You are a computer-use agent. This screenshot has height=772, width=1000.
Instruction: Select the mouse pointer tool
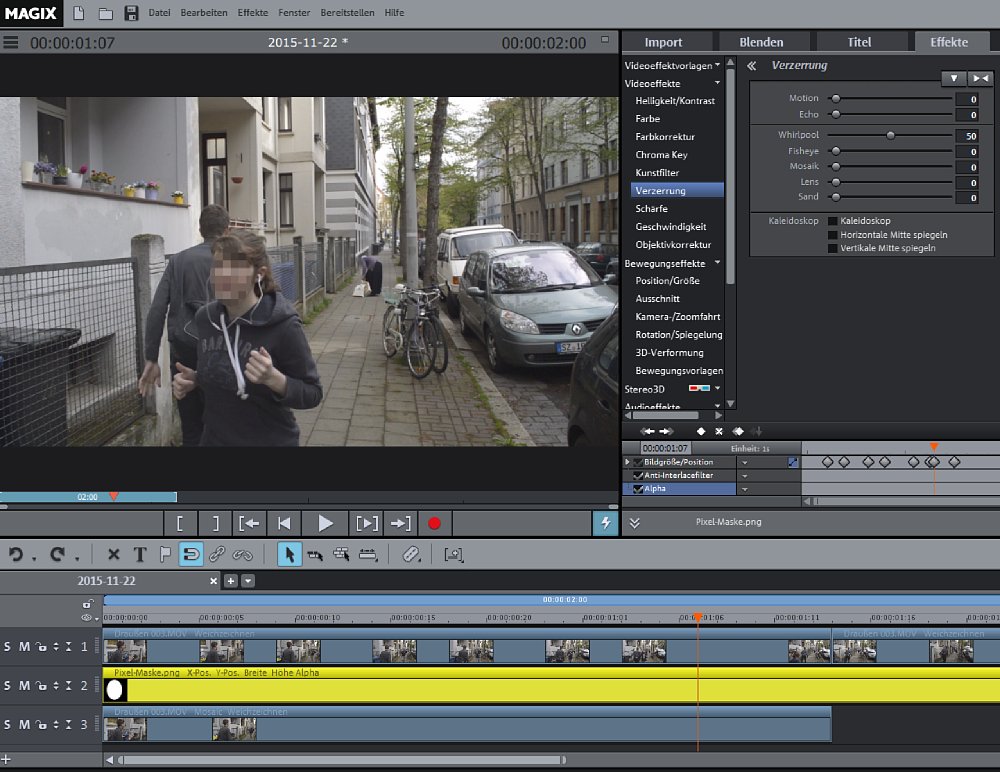coord(289,555)
